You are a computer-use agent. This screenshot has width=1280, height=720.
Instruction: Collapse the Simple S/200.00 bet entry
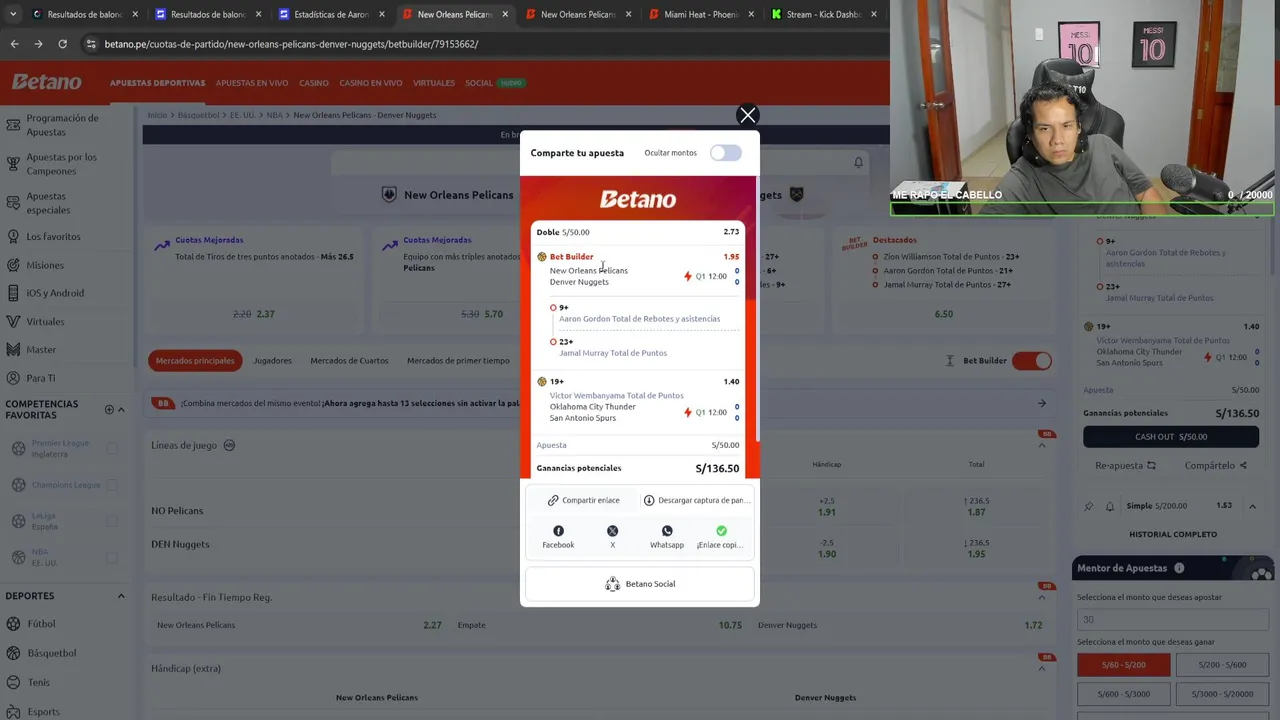click(1252, 506)
